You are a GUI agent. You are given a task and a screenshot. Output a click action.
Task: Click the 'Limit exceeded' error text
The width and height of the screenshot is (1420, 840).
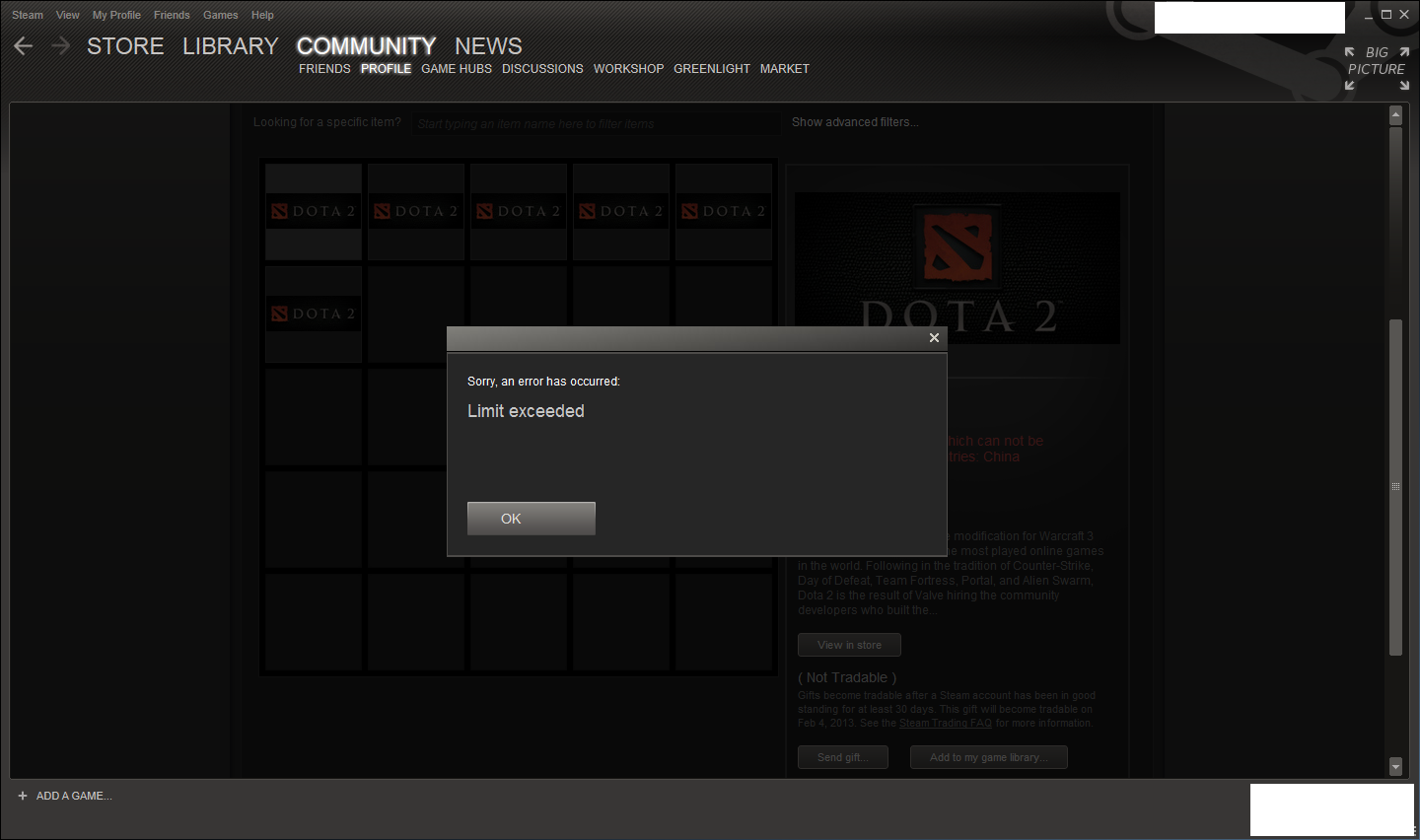pos(526,411)
